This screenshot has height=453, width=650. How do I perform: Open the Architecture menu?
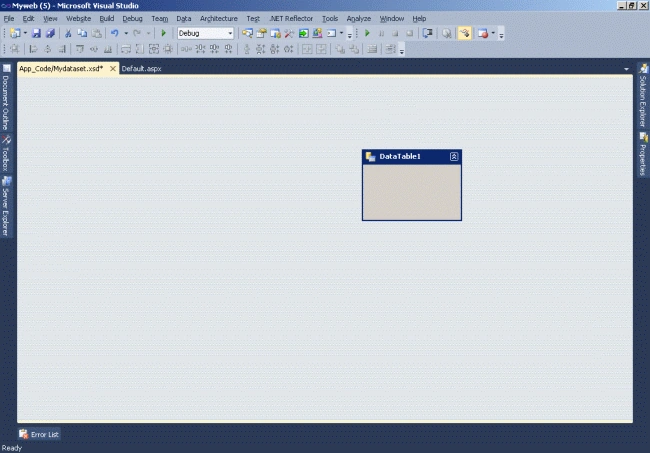pyautogui.click(x=218, y=19)
